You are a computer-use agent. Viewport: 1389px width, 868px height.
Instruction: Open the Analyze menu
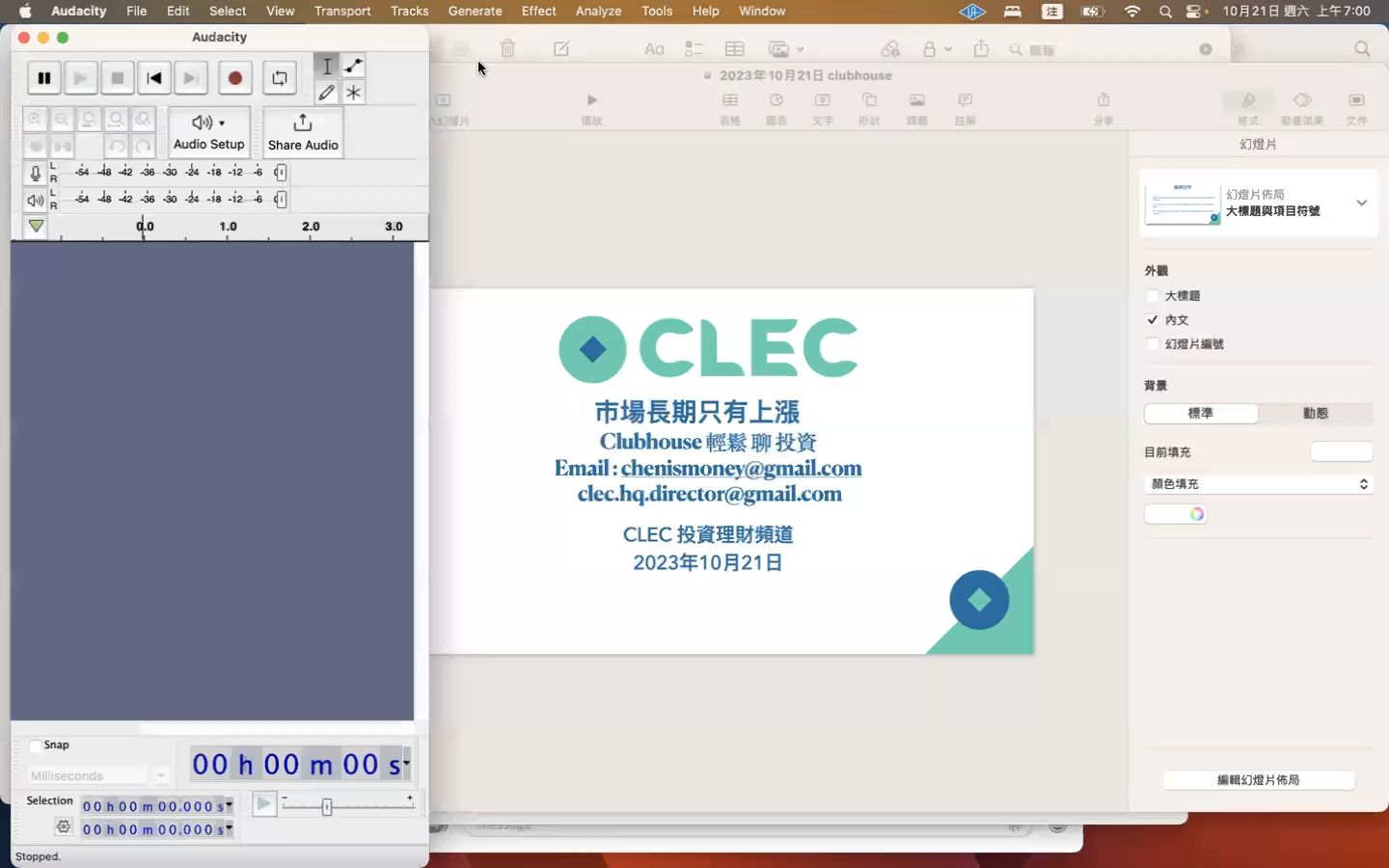[598, 11]
